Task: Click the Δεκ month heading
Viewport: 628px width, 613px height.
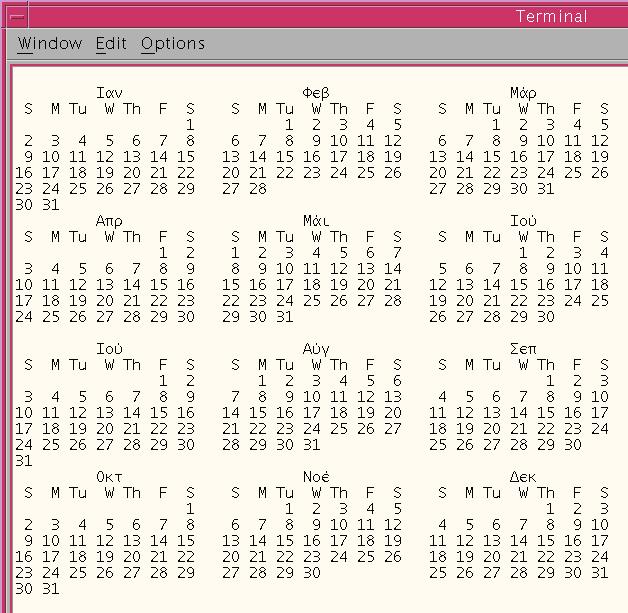Action: click(523, 477)
